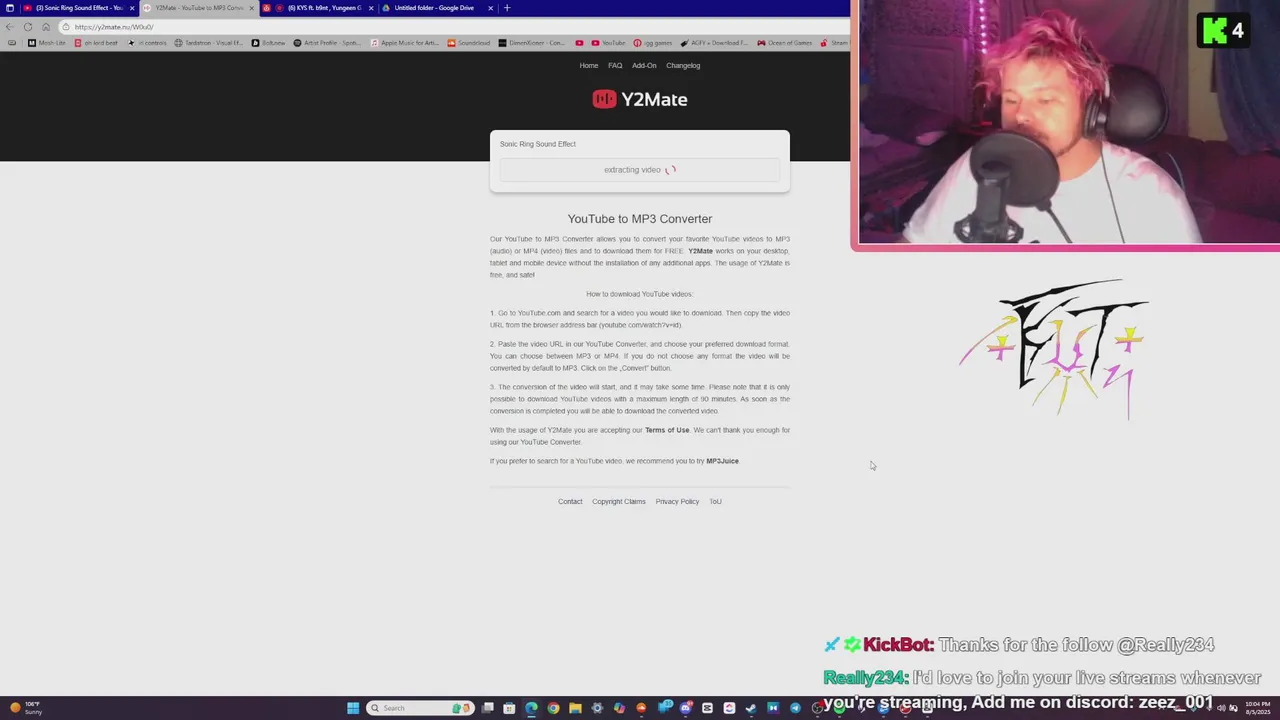Screen dimensions: 1280x720
Task: Open the taskbar clock showing 10:04 PM
Action: click(1256, 708)
